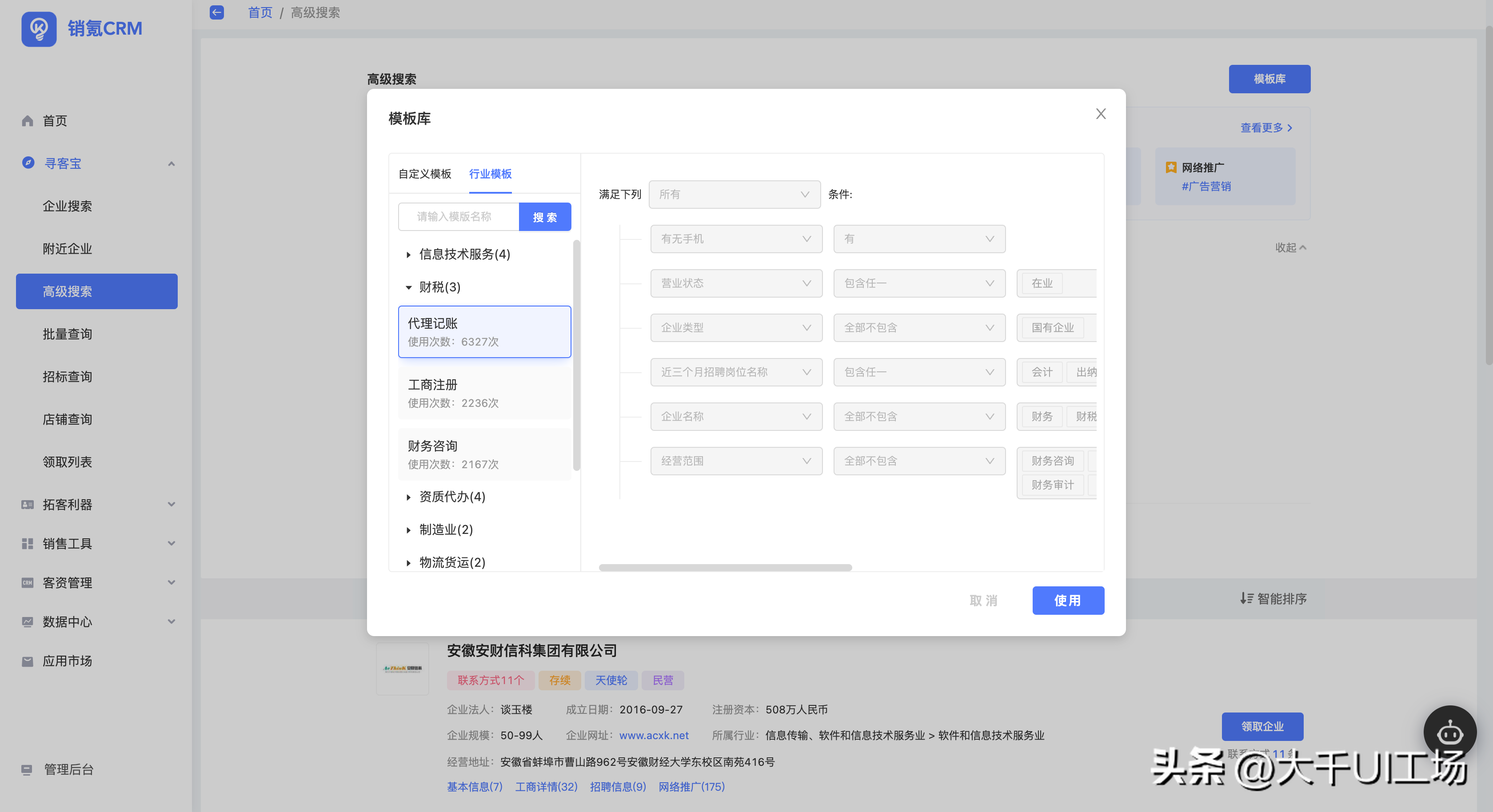Screen dimensions: 1493x812
Task: Click the 销售工具 grid icon
Action: [x=27, y=544]
